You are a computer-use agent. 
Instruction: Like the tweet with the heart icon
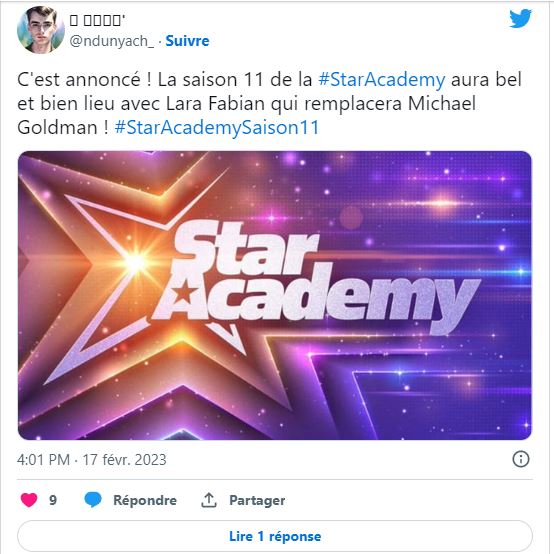29,500
